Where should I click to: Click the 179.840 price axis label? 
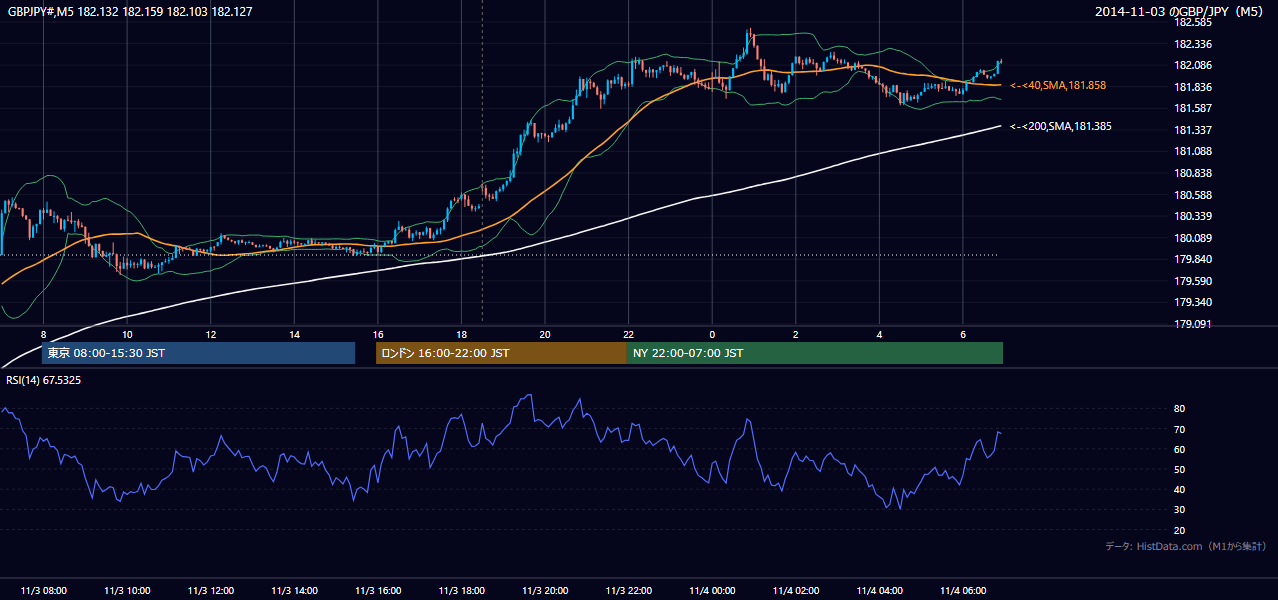tap(1193, 260)
